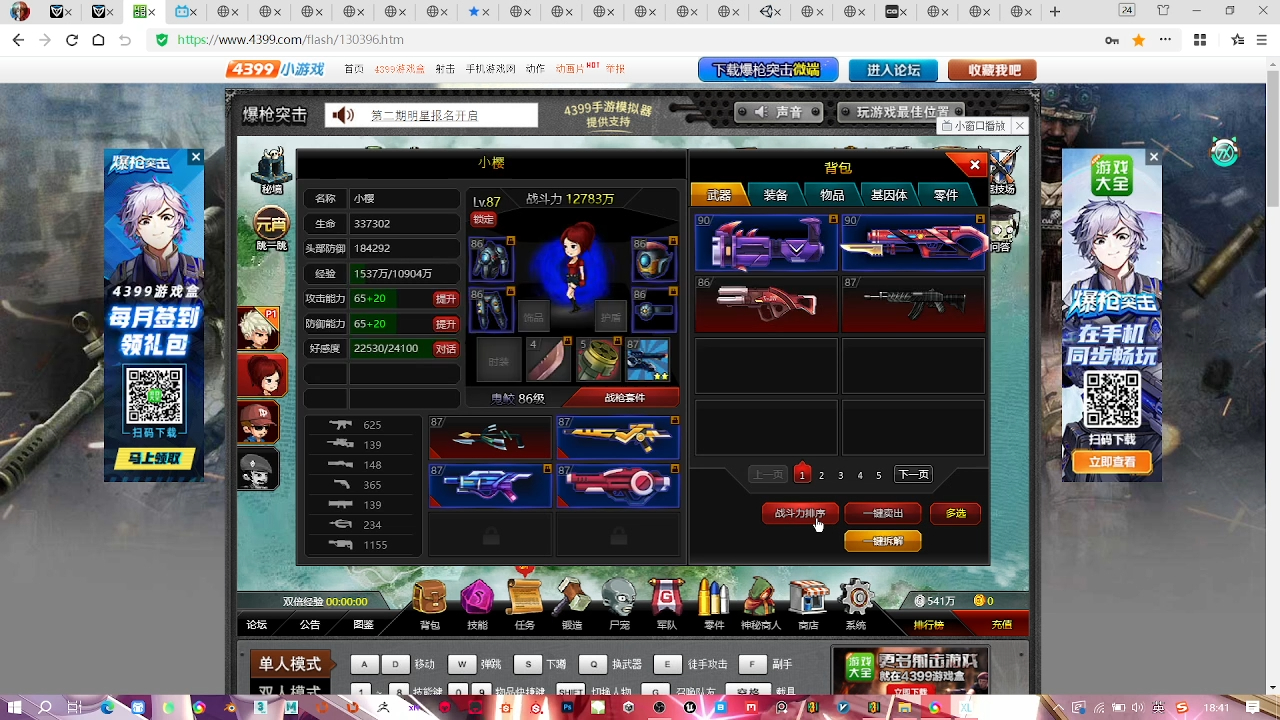
Task: Sort backpack with 战斗力排序 button
Action: click(800, 513)
